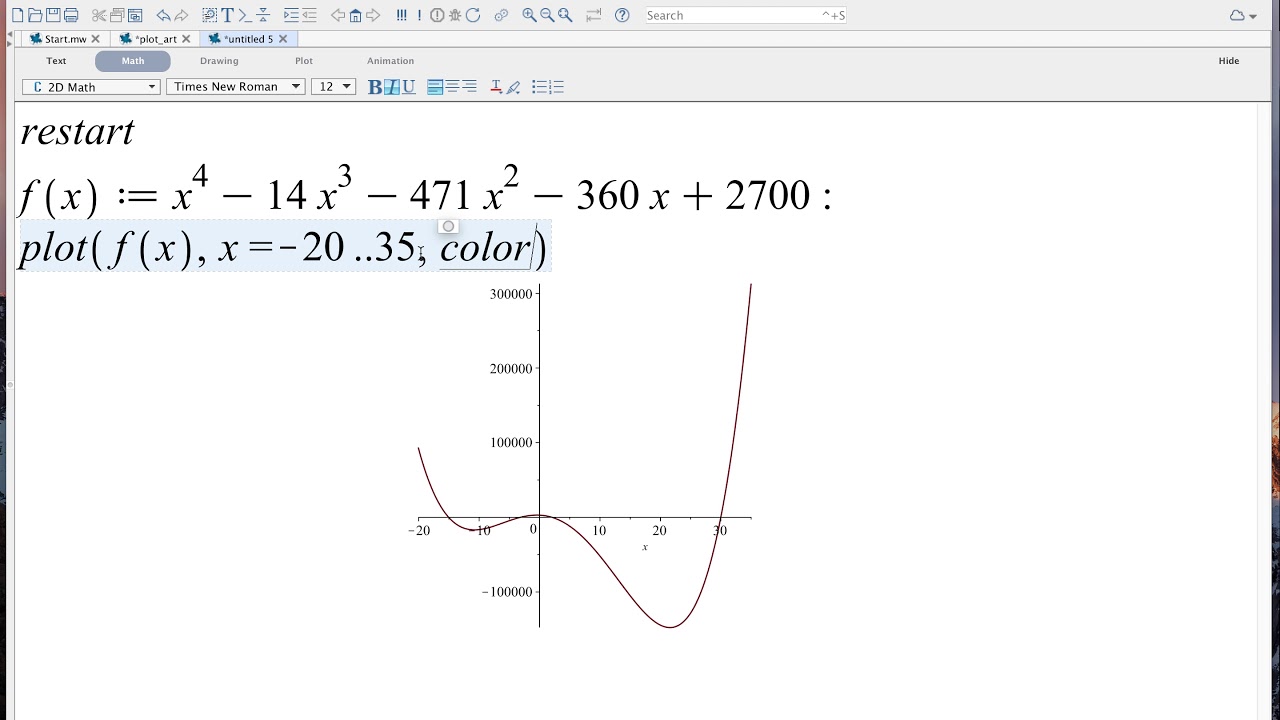
Task: Go to the home page icon
Action: tap(355, 15)
